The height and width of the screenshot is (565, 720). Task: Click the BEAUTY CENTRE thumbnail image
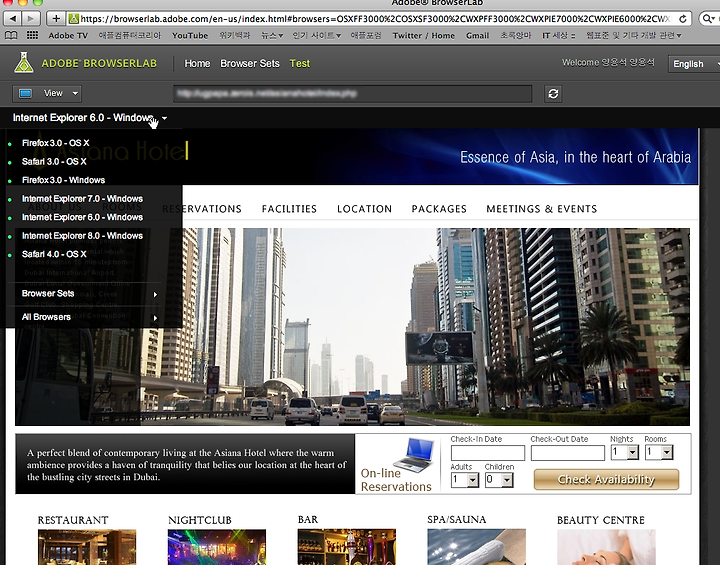(x=606, y=547)
